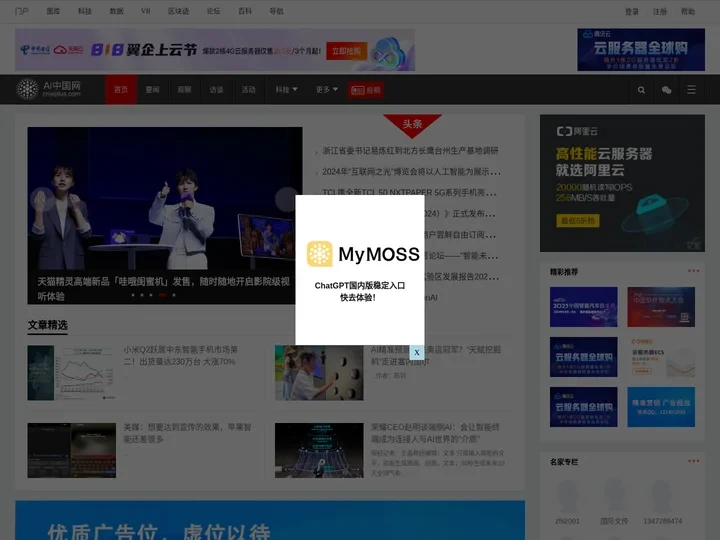Screen dimensions: 720x540
Task: Open 论坛 in the top bar
Action: pos(214,11)
